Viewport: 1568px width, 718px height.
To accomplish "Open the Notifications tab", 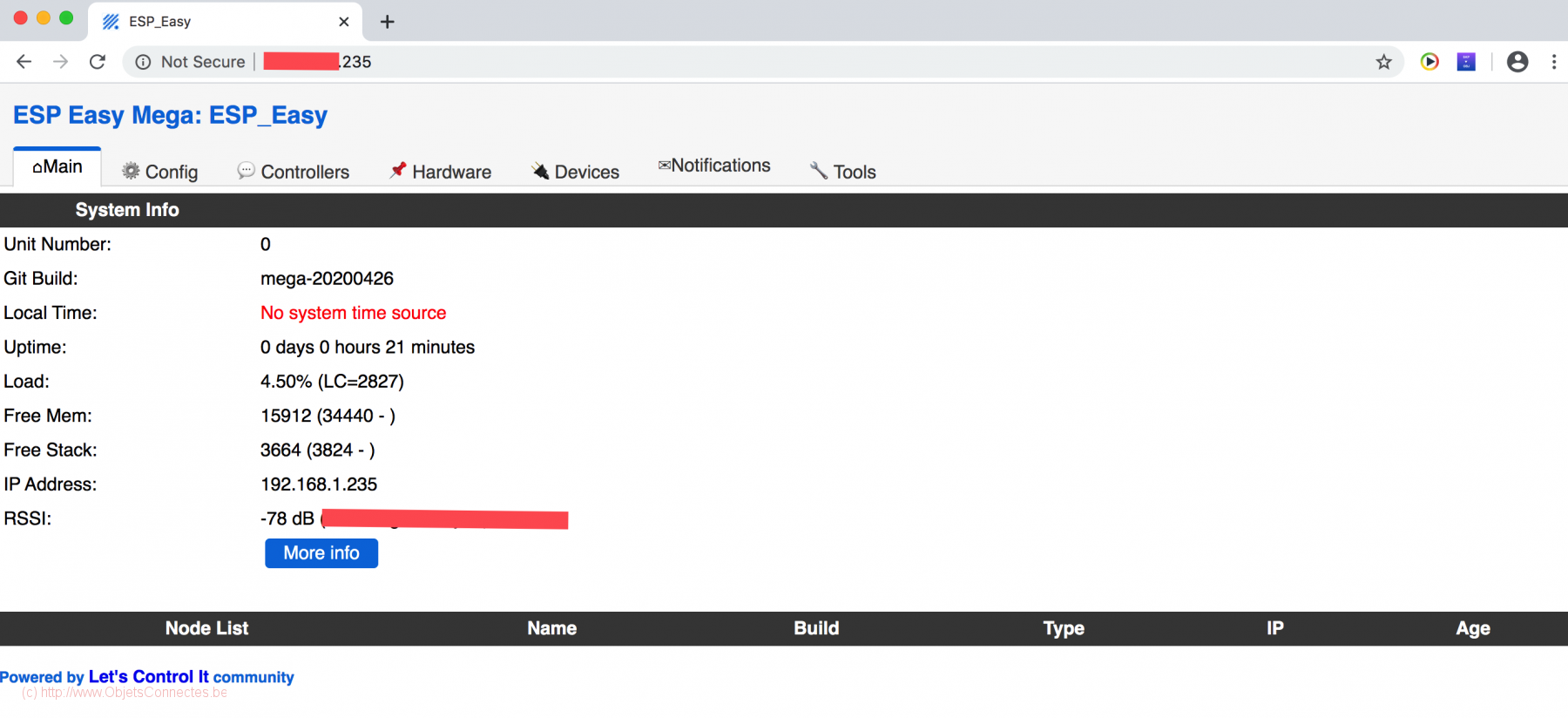I will (x=714, y=166).
